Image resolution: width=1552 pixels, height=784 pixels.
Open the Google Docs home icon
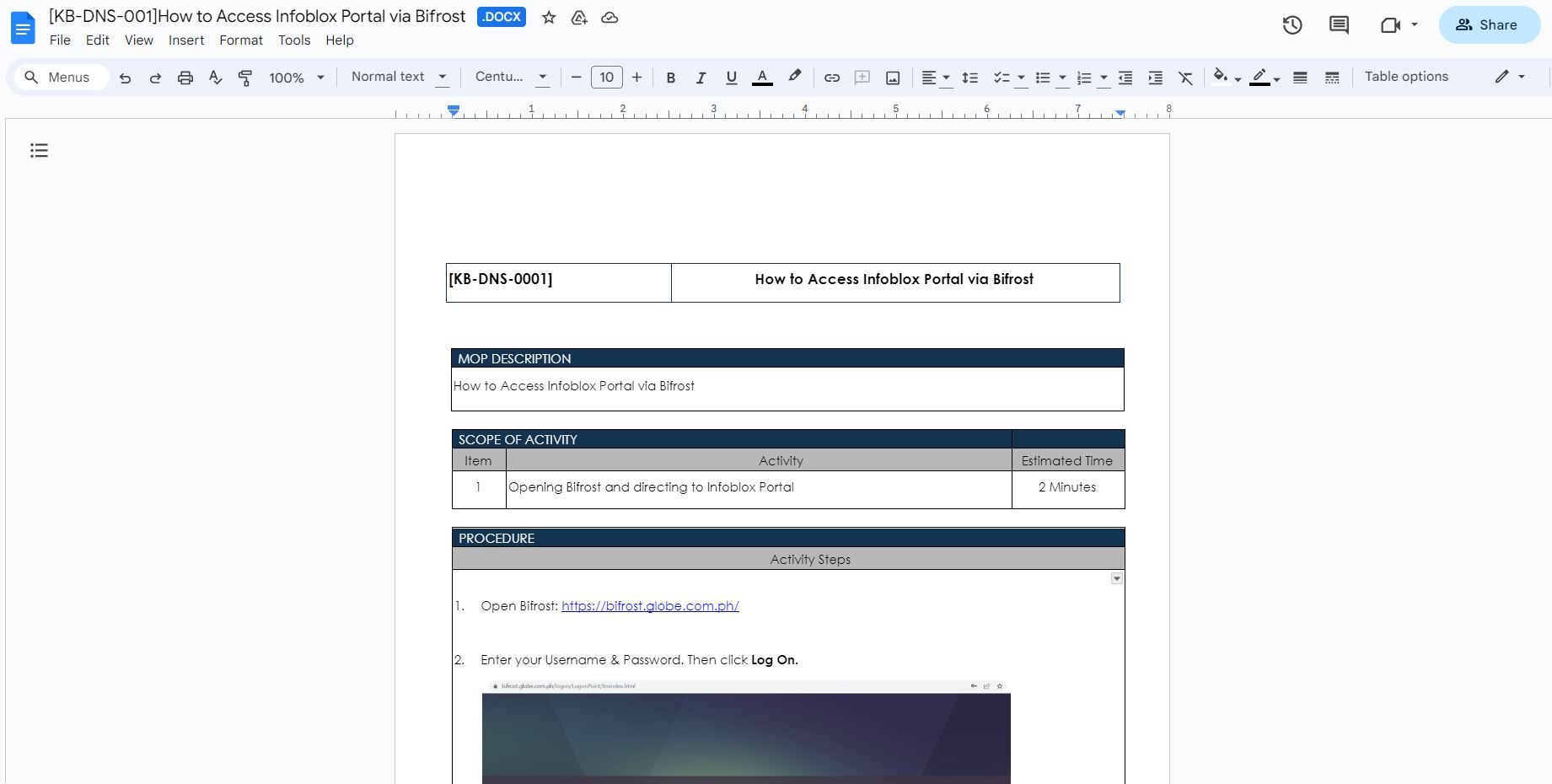(x=23, y=28)
